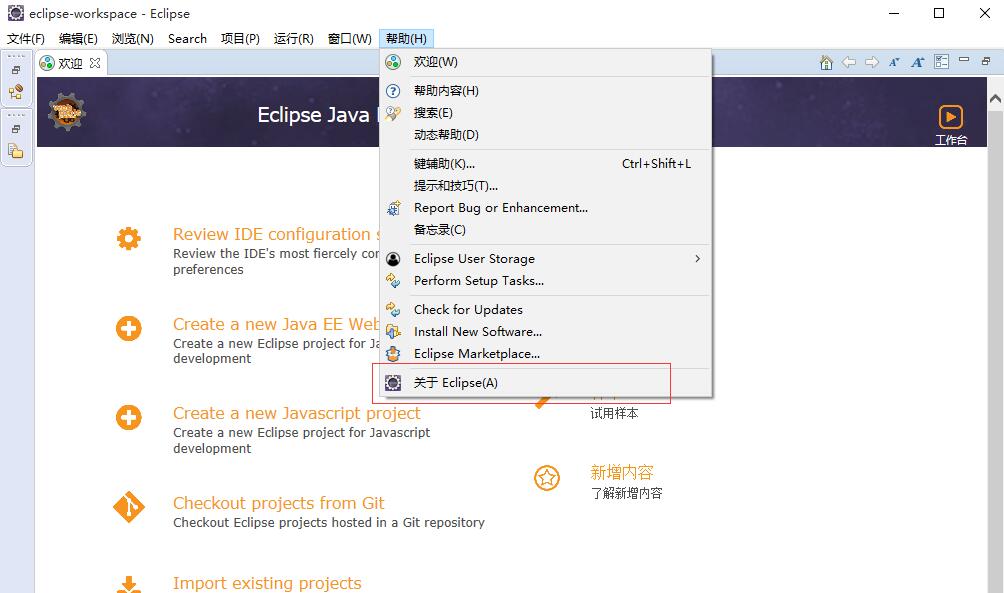Click plus icon beside Java EE Web project
This screenshot has height=593, width=1004.
(x=129, y=329)
